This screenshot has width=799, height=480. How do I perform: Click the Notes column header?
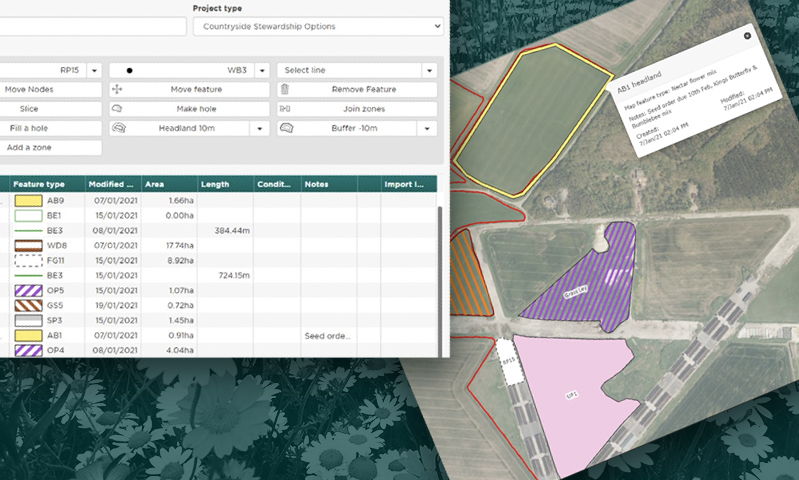pos(329,184)
